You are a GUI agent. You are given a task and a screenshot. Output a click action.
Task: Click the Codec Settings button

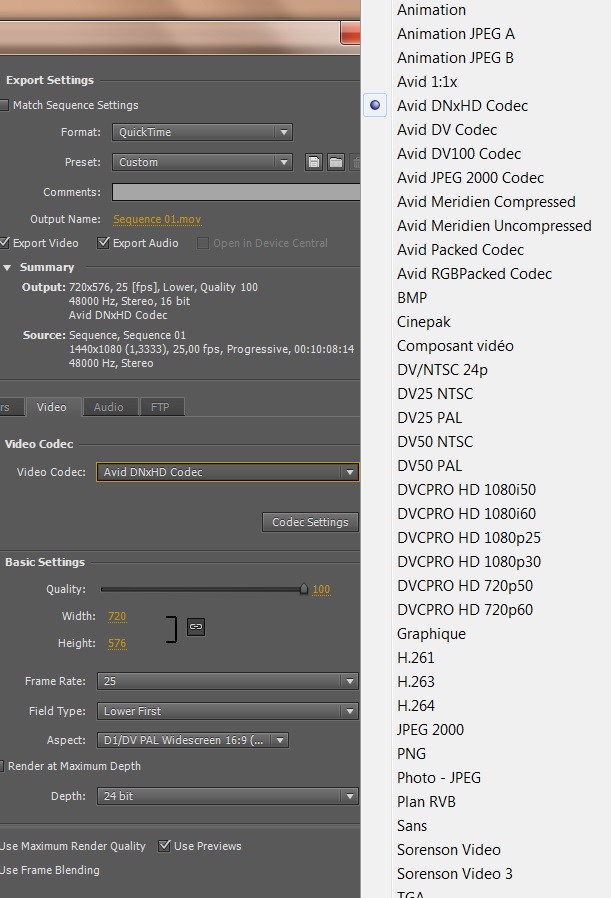[310, 522]
